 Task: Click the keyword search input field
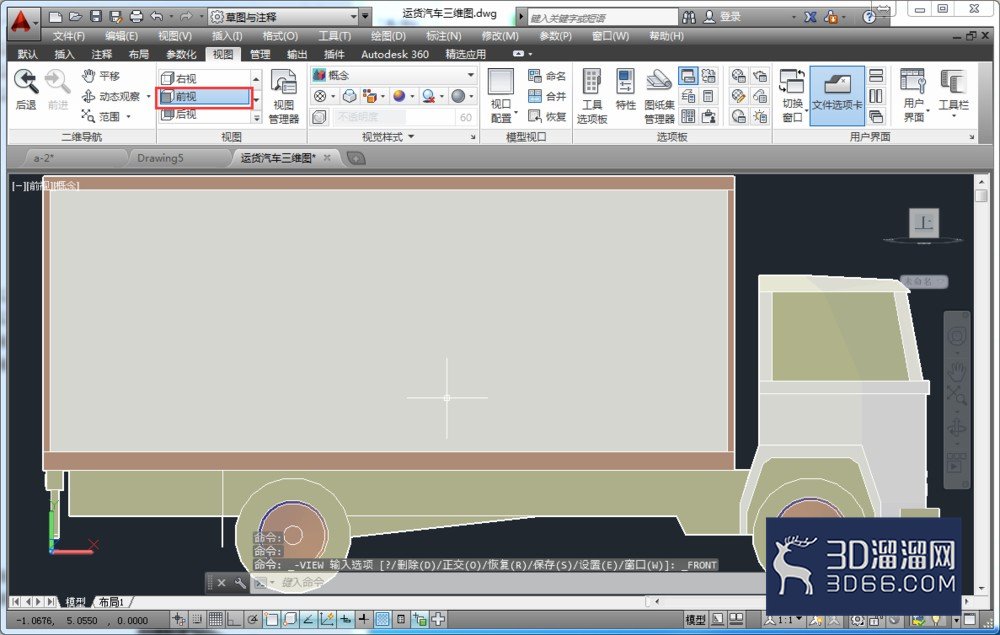pos(602,17)
